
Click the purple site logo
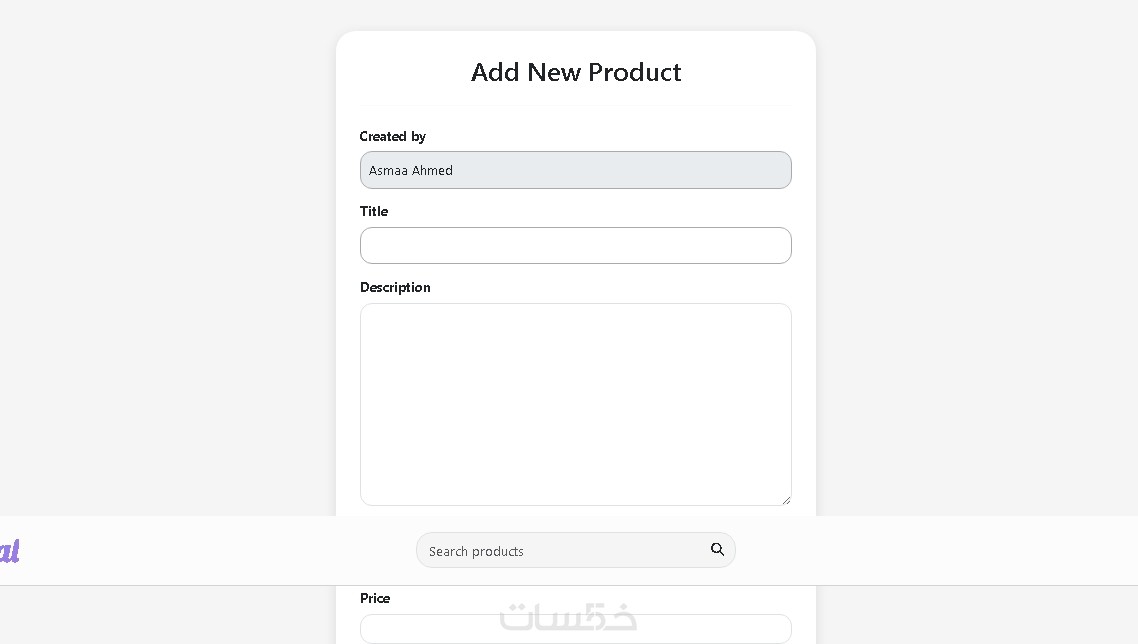pyautogui.click(x=9, y=551)
